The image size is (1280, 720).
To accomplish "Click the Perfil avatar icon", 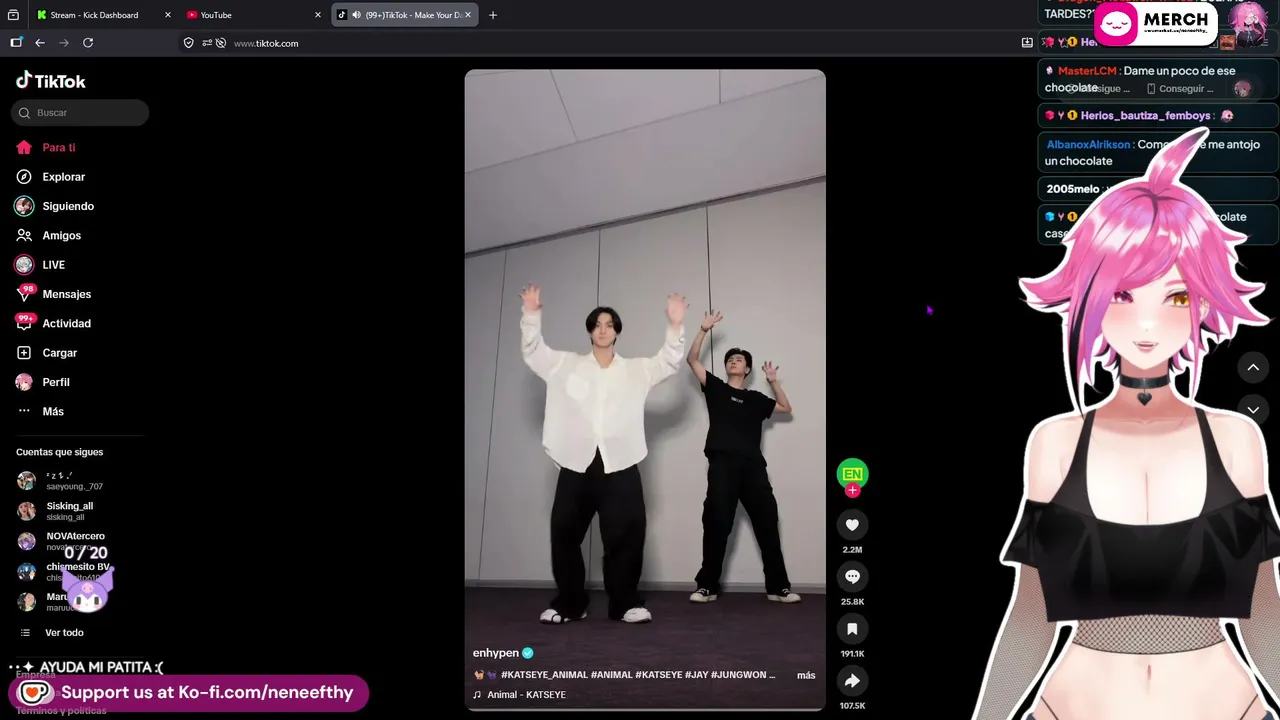I will pyautogui.click(x=24, y=382).
